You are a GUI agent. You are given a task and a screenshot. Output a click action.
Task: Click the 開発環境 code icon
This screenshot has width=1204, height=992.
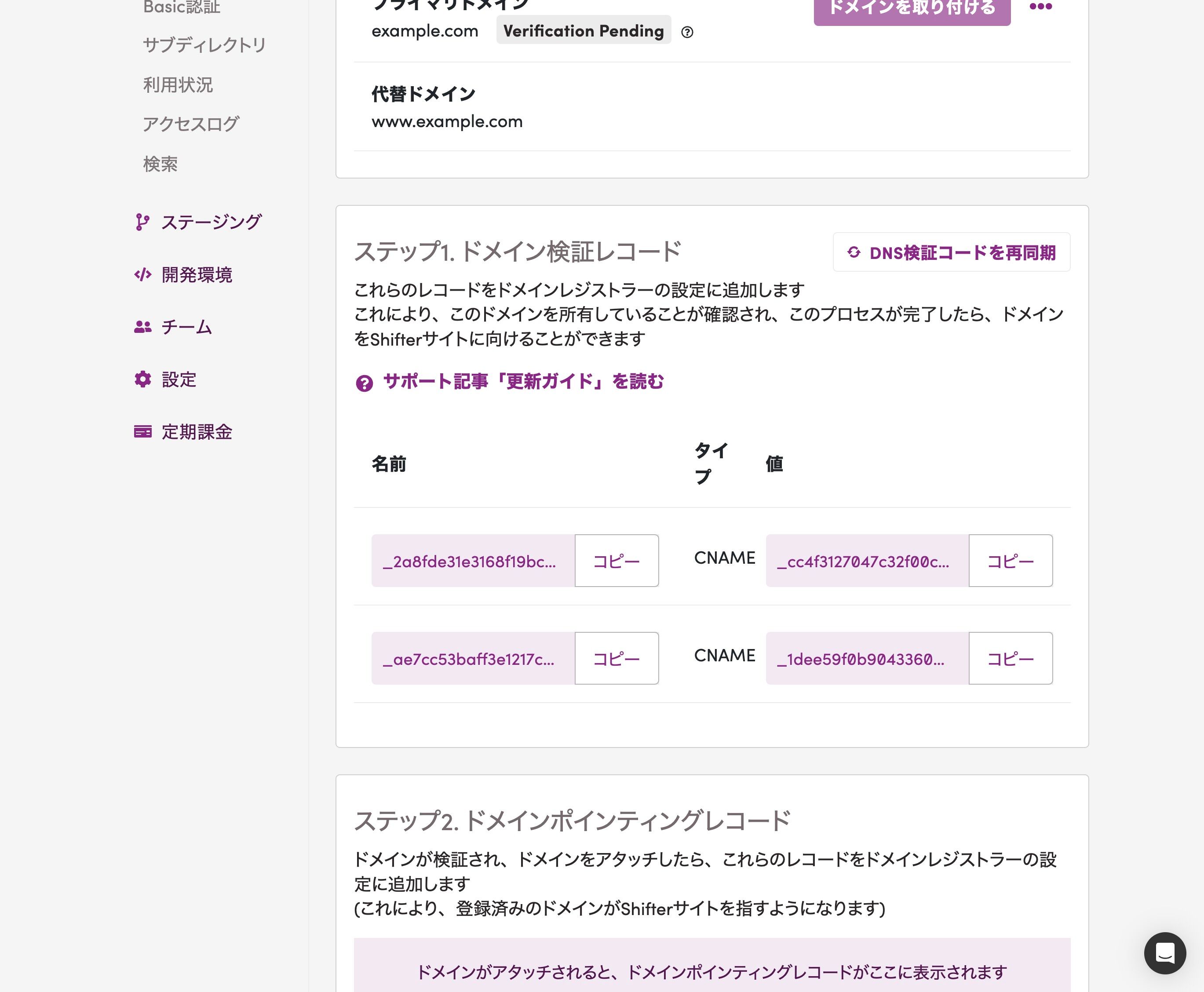[x=142, y=275]
